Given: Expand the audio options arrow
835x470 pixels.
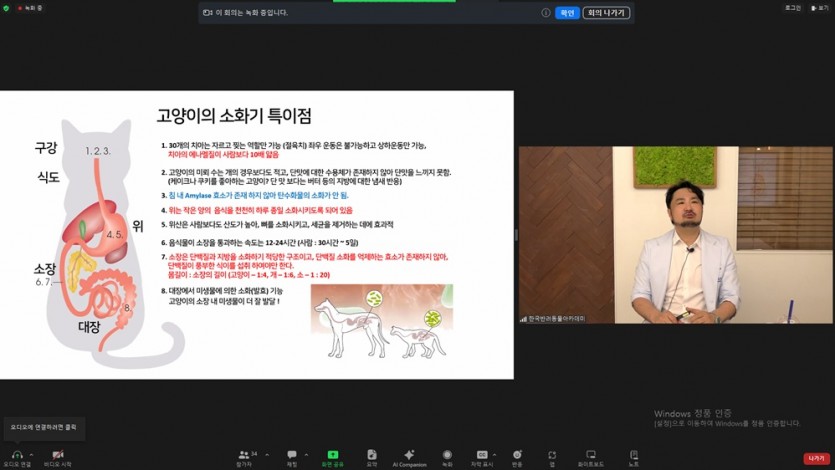Looking at the screenshot, I should 31,455.
